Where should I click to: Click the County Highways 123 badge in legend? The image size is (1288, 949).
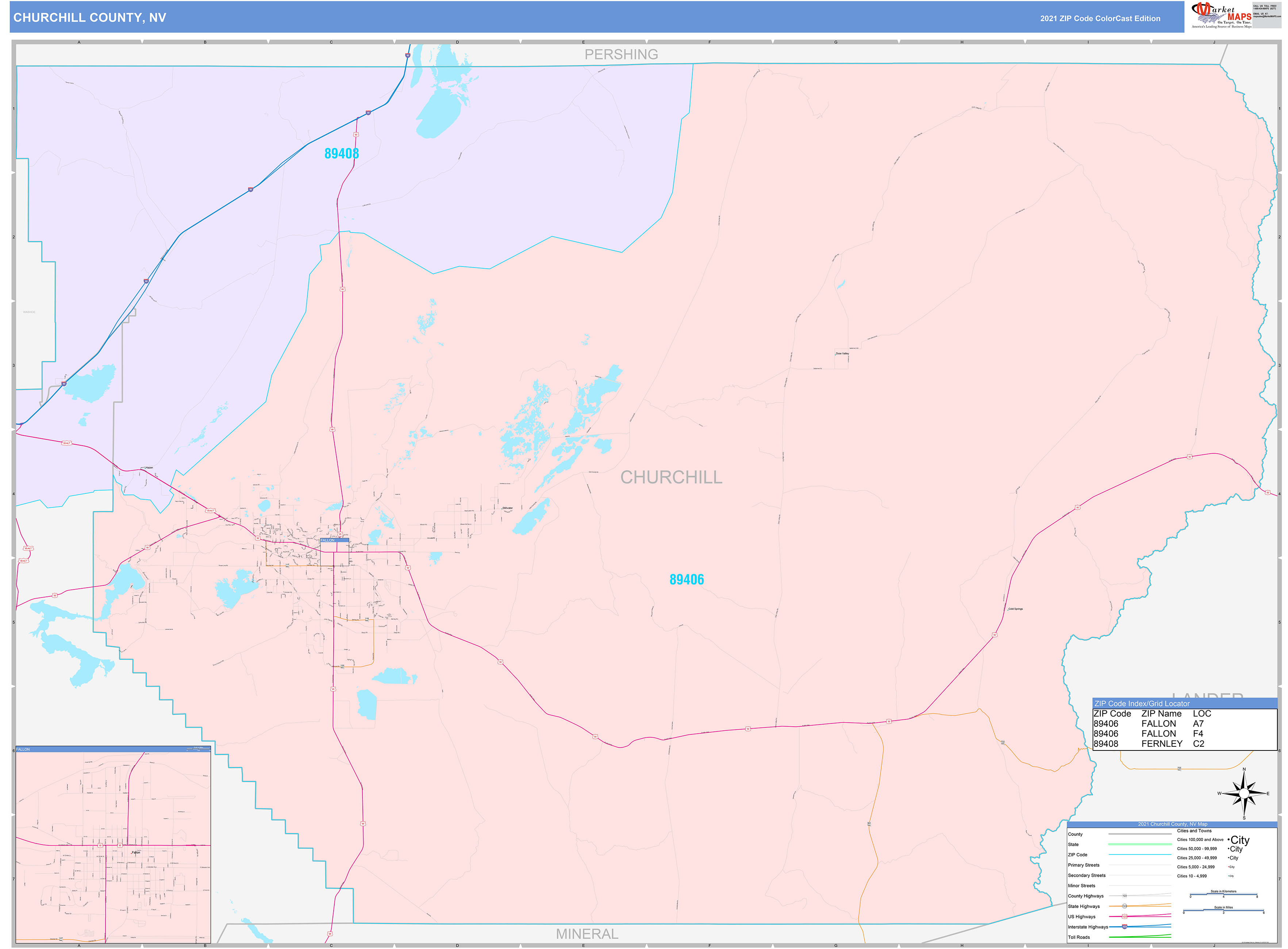[x=1125, y=896]
